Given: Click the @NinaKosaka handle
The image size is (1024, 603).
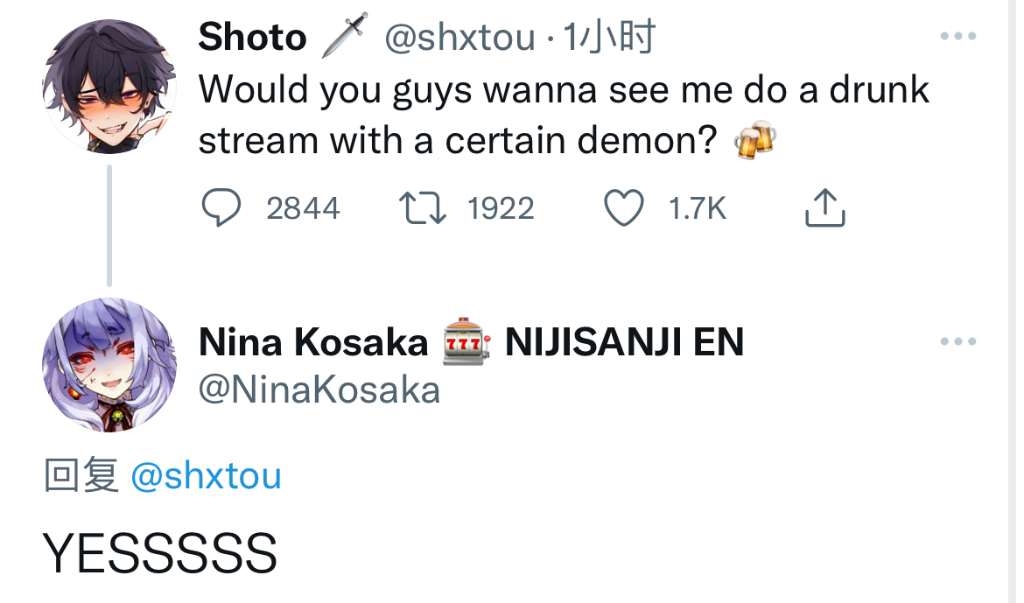Looking at the screenshot, I should tap(319, 389).
